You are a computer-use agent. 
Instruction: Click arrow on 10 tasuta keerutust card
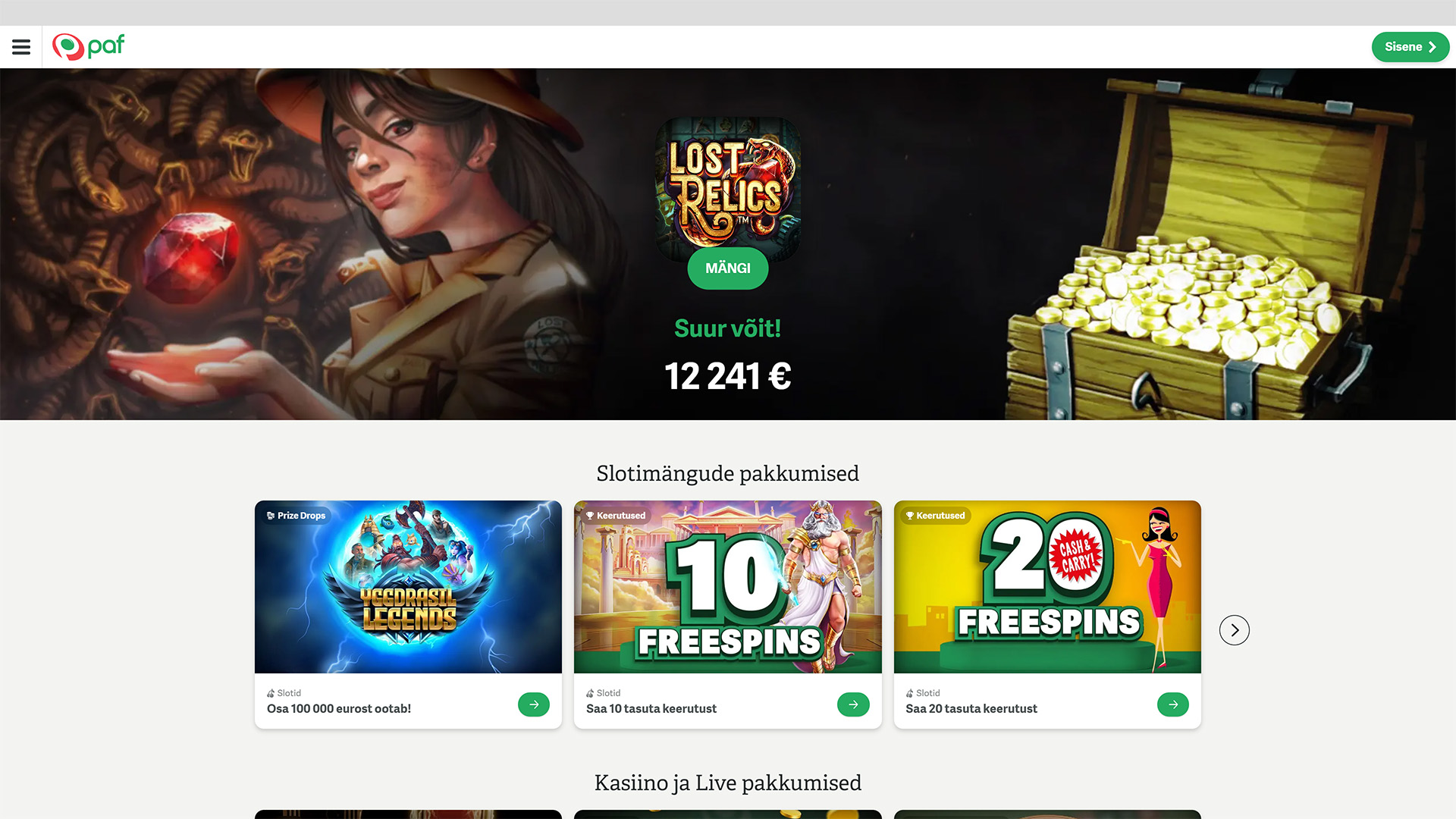tap(853, 704)
